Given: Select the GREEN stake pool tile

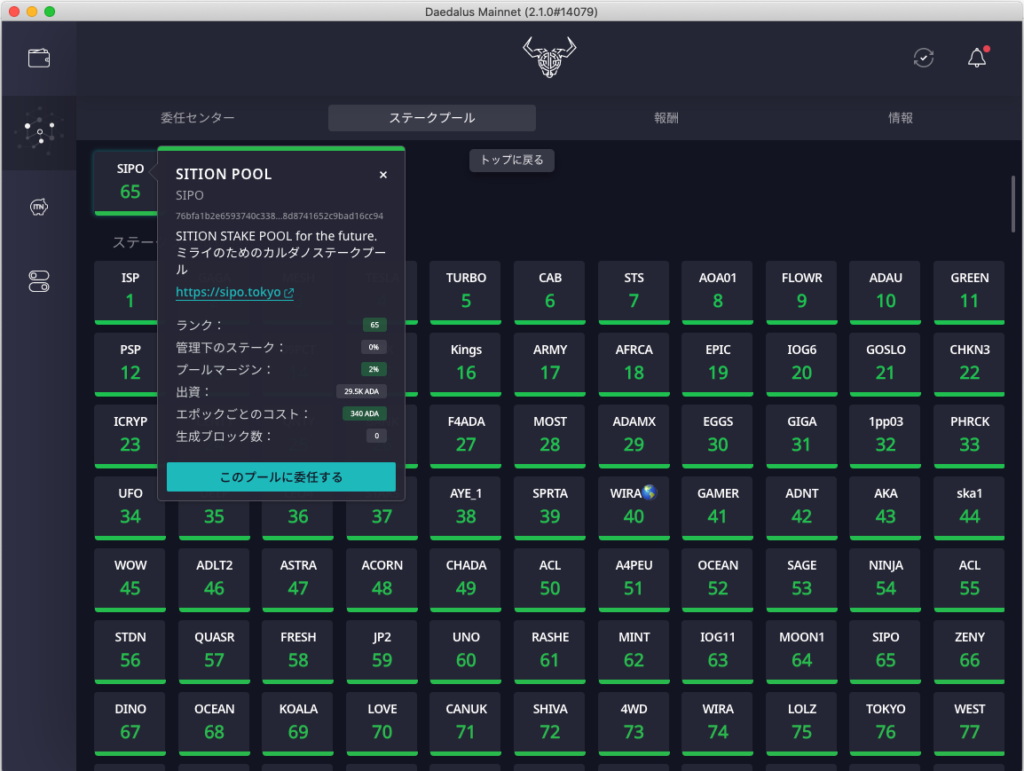Looking at the screenshot, I should [x=969, y=290].
